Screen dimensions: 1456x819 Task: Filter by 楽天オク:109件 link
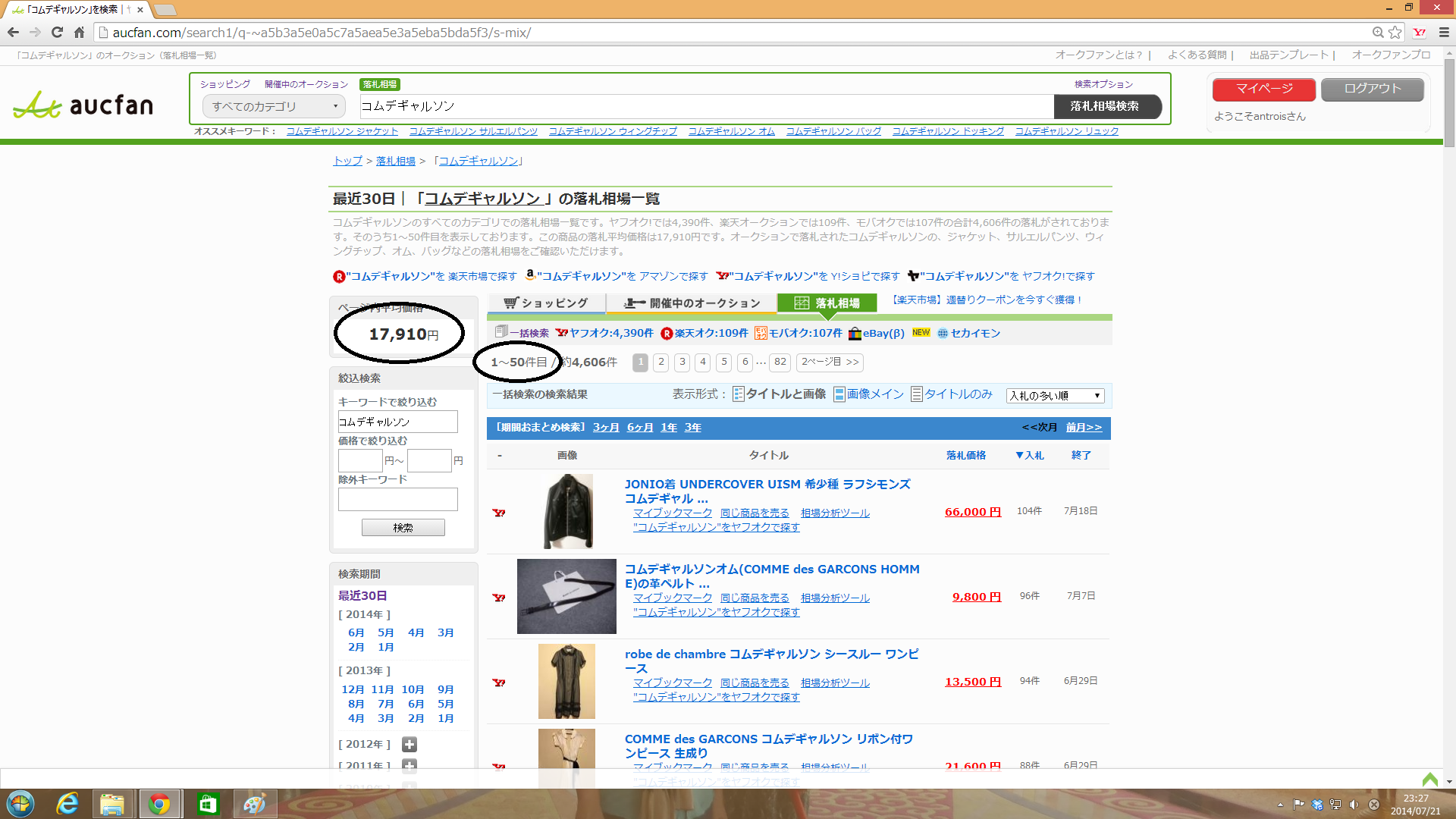point(704,333)
